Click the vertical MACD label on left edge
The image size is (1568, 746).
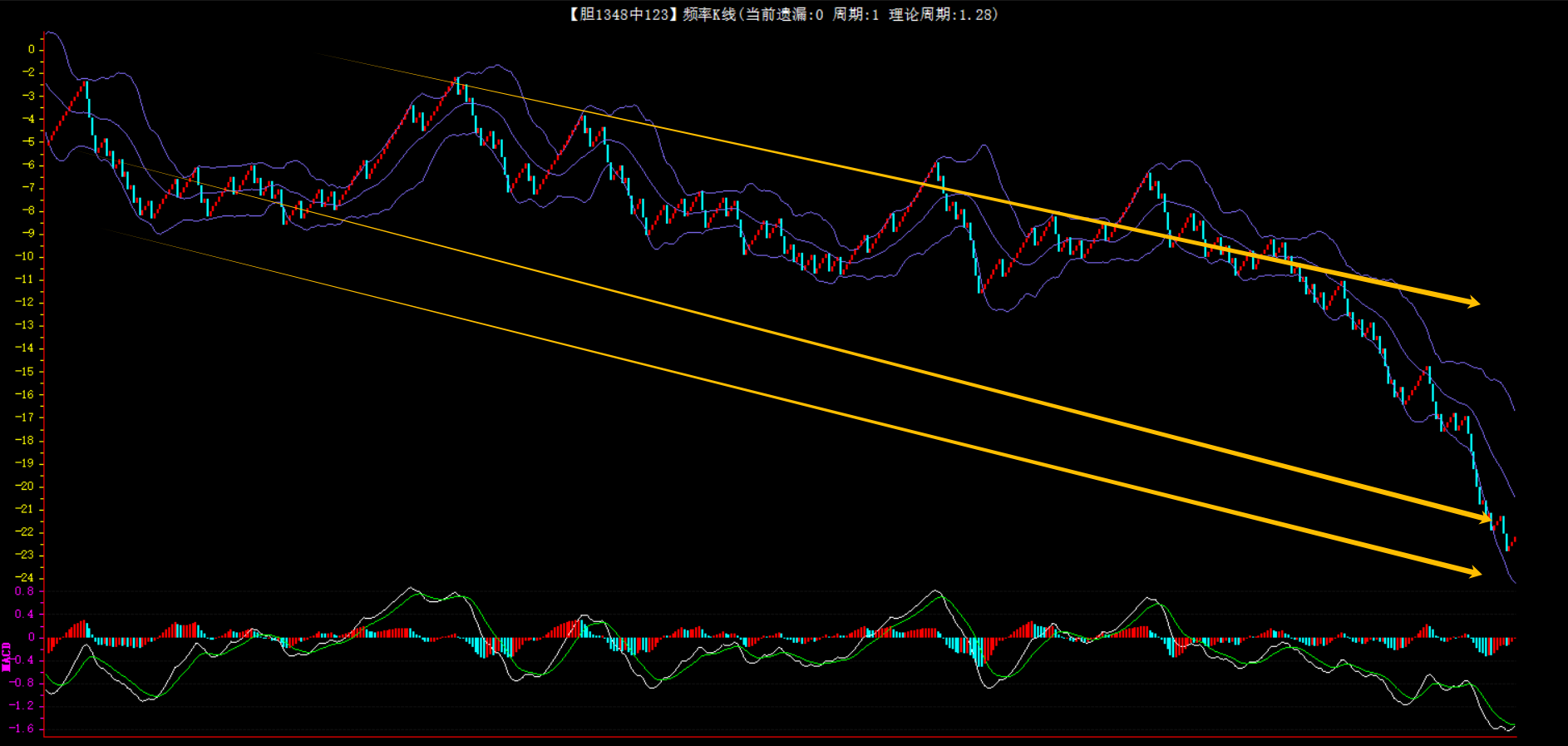pyautogui.click(x=7, y=656)
